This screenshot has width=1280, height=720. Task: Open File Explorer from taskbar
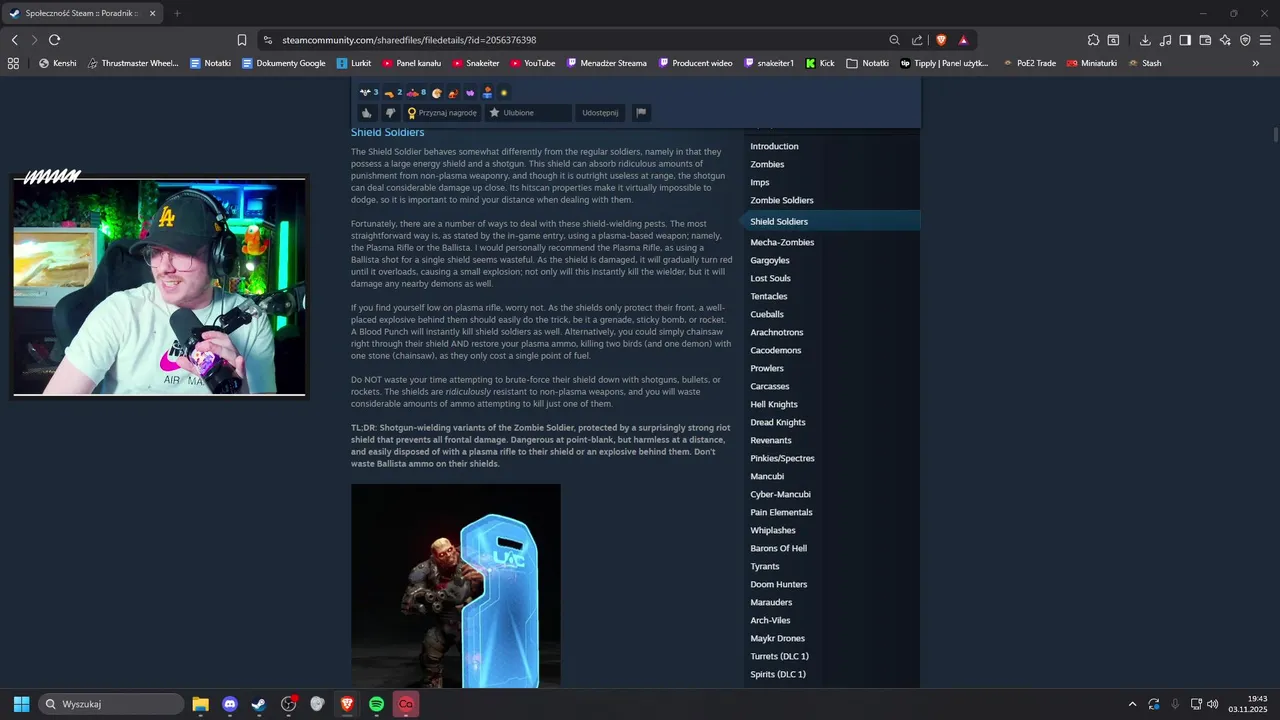(200, 704)
